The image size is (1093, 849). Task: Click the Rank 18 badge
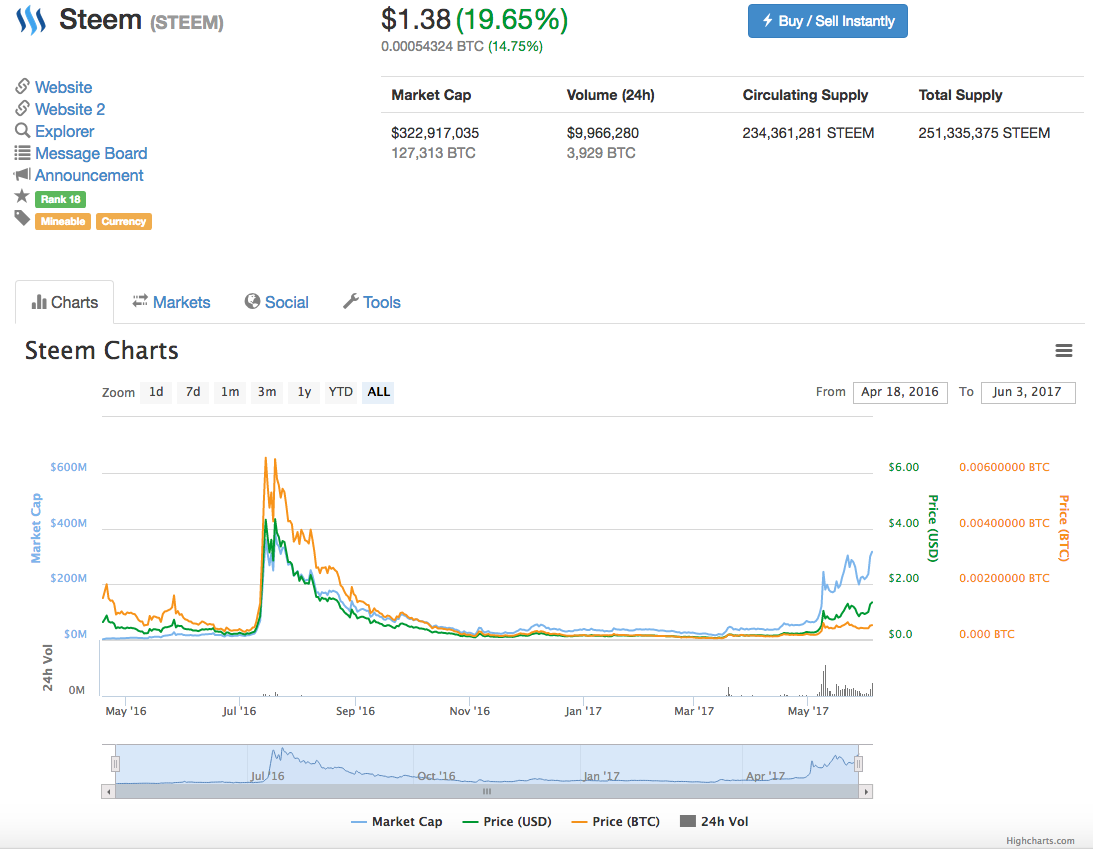coord(61,199)
